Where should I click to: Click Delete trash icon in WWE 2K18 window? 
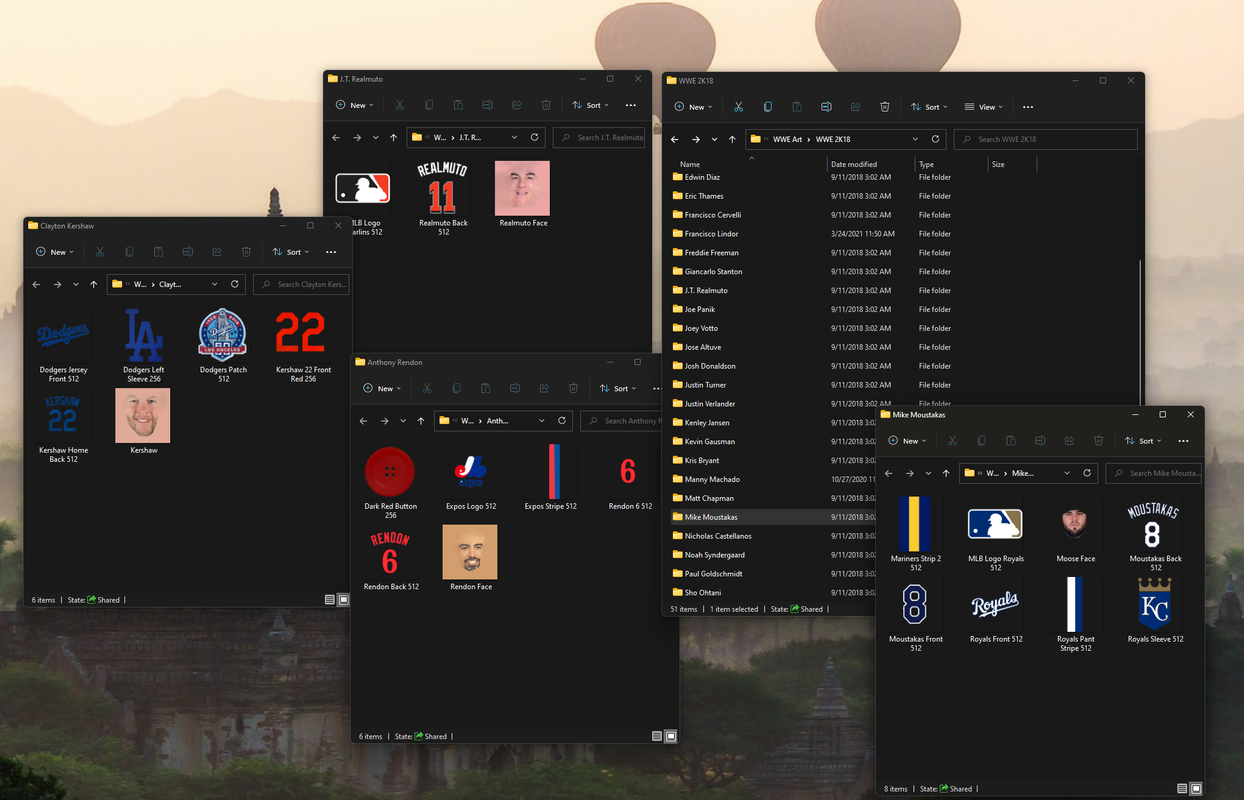[x=884, y=107]
